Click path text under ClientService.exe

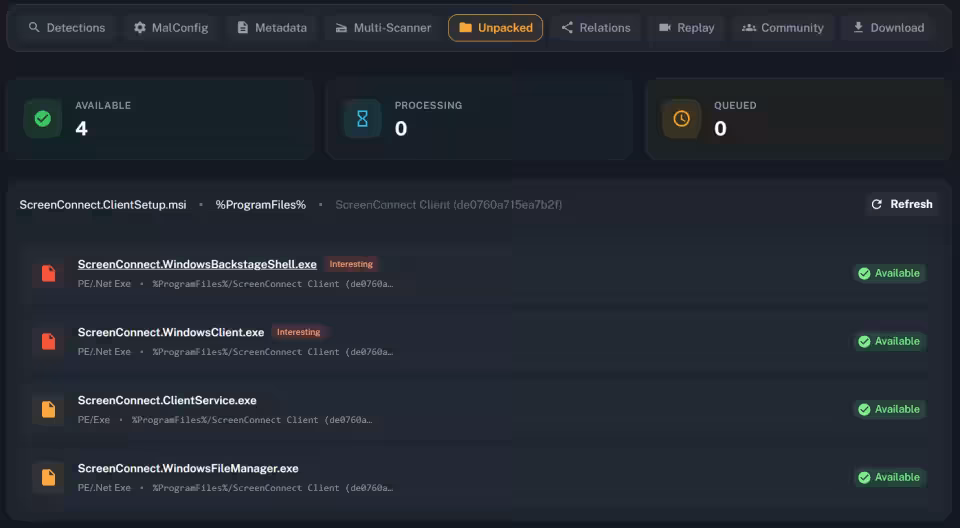252,420
